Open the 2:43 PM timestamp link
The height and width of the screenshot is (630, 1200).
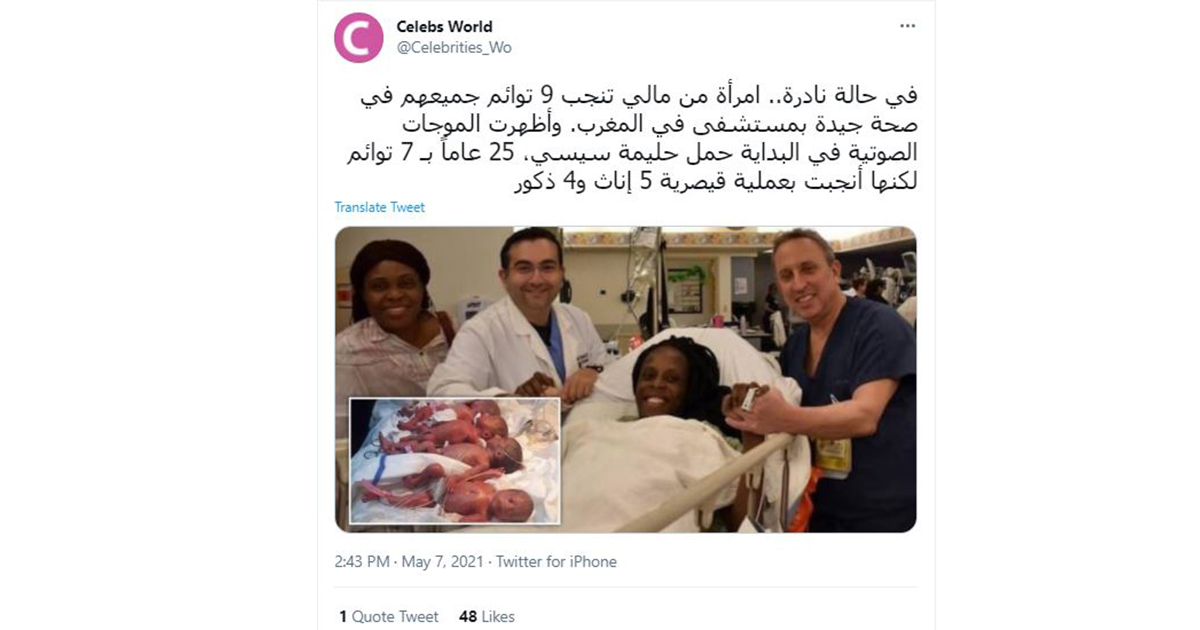coord(362,562)
